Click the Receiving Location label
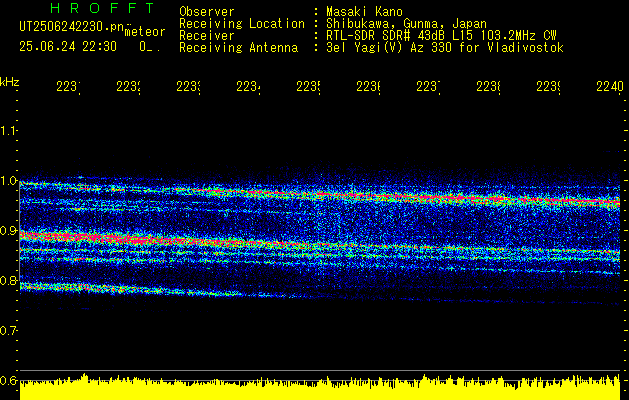This screenshot has height=400, width=629. (x=242, y=23)
